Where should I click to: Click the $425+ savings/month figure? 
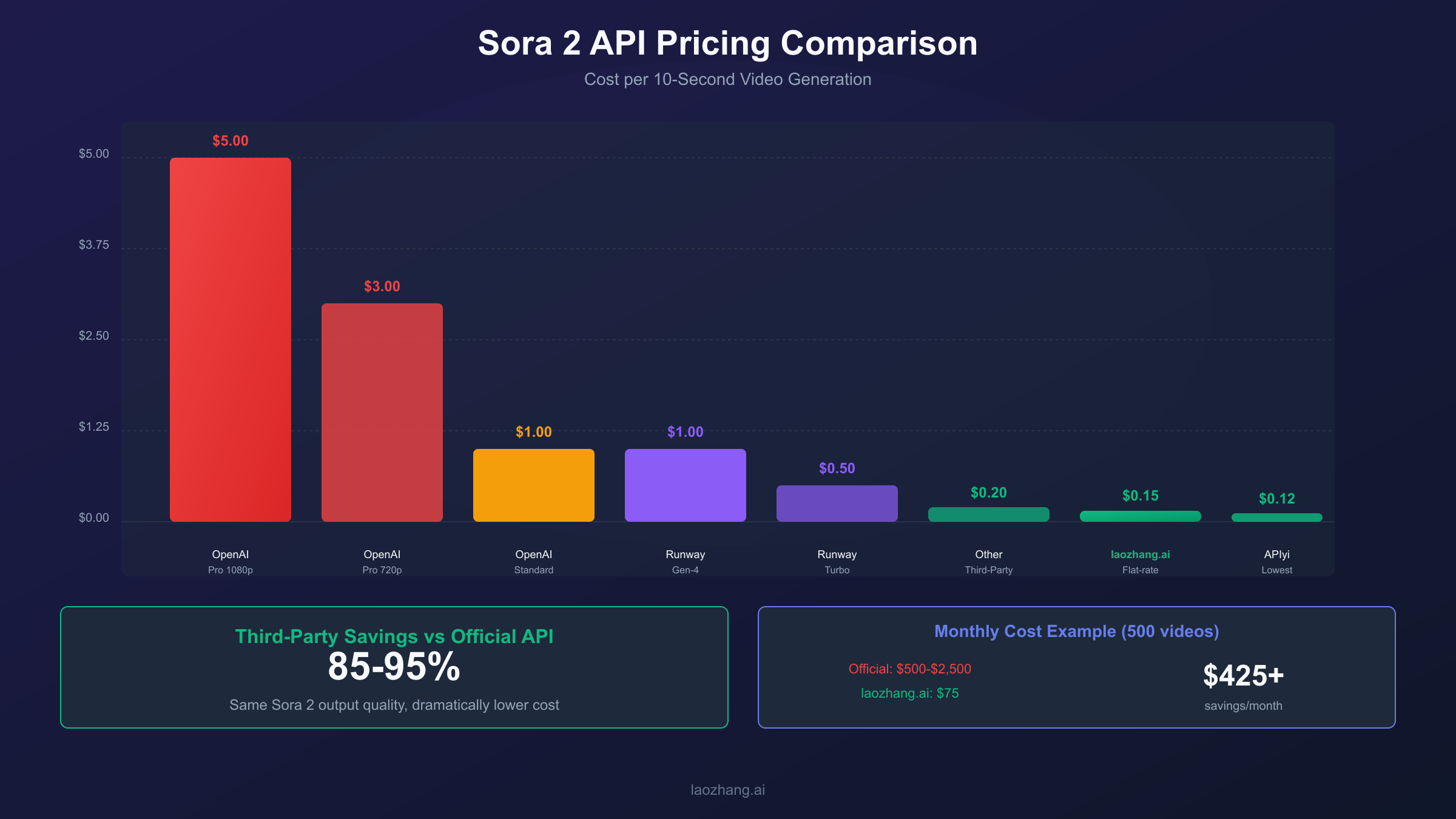click(x=1244, y=676)
